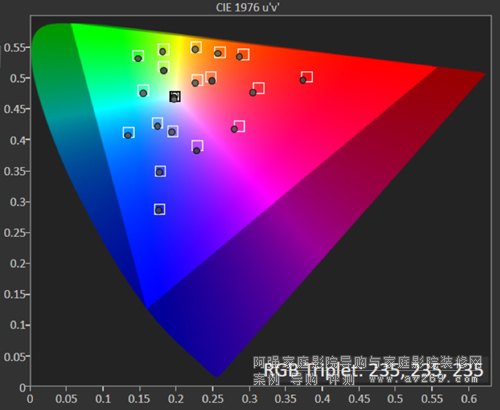Image resolution: width=500 pixels, height=410 pixels.
Task: Click the red-orange measurement point near u' 0.305, v' 0.48
Action: 253,92
